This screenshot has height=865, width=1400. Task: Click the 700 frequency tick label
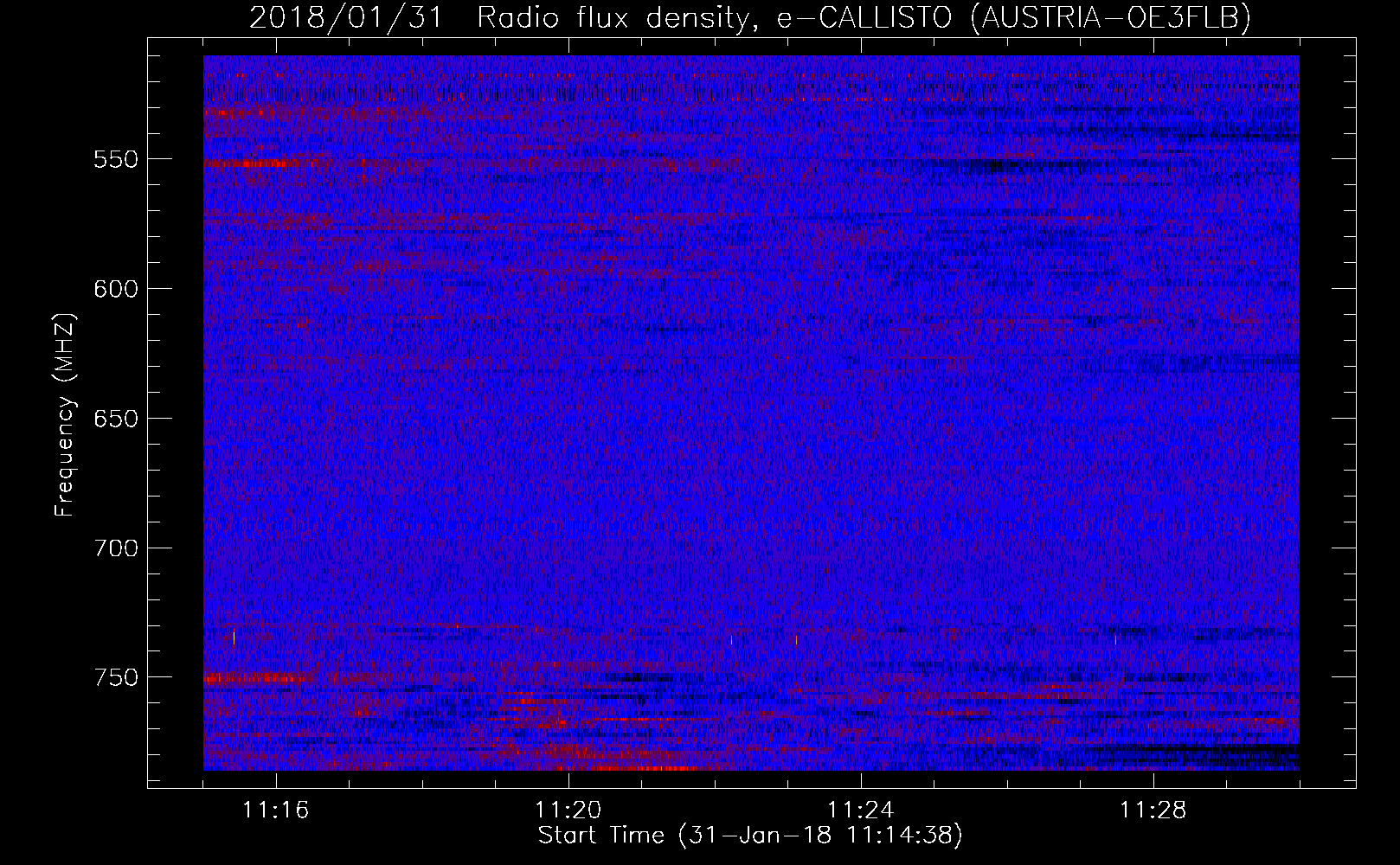point(115,548)
